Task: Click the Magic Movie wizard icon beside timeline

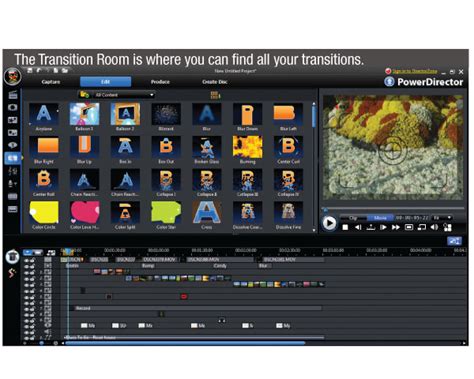Action: click(x=12, y=256)
